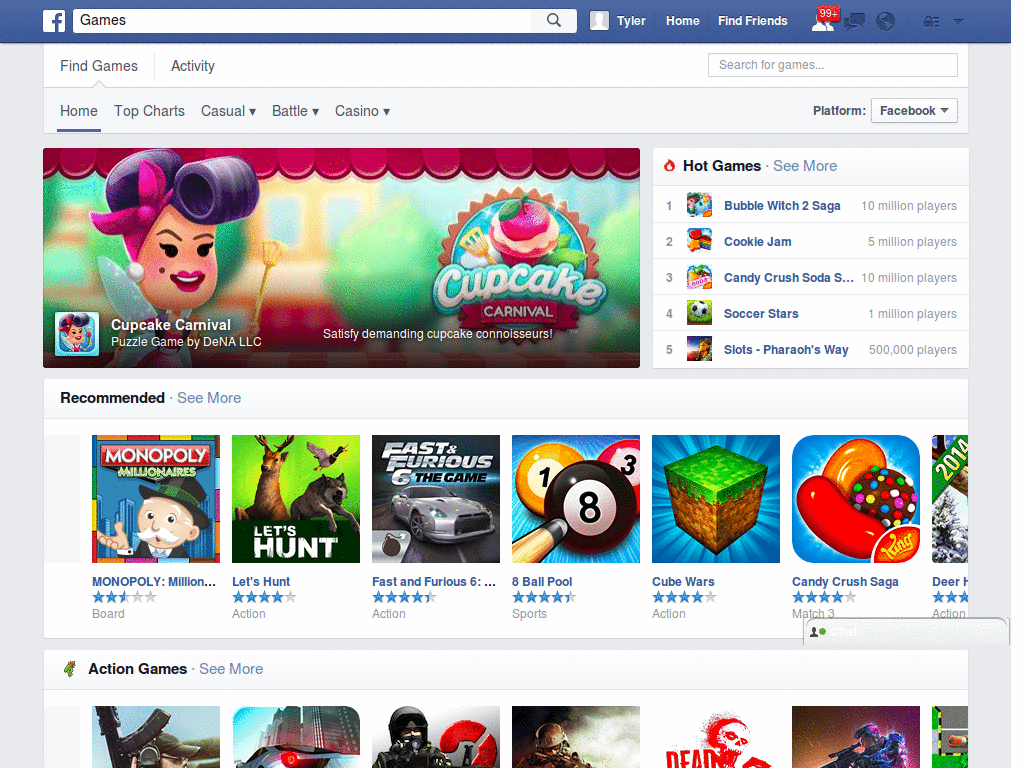The image size is (1024, 768).
Task: Open the Bubble Witch 2 Saga link
Action: (x=782, y=206)
